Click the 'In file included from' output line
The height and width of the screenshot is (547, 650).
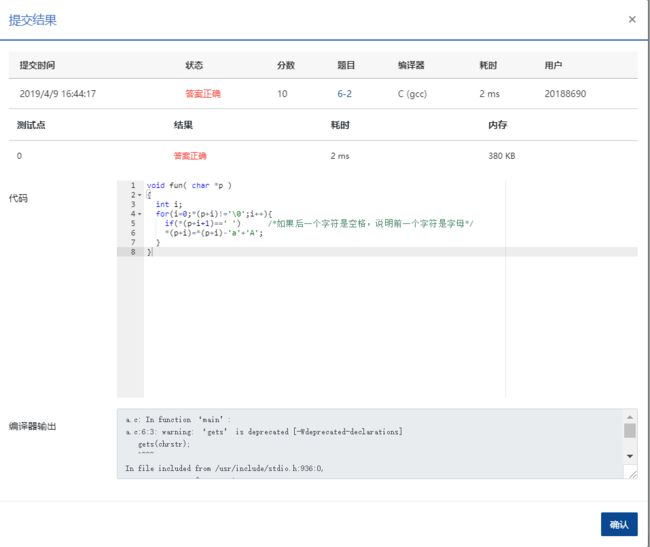pos(224,468)
